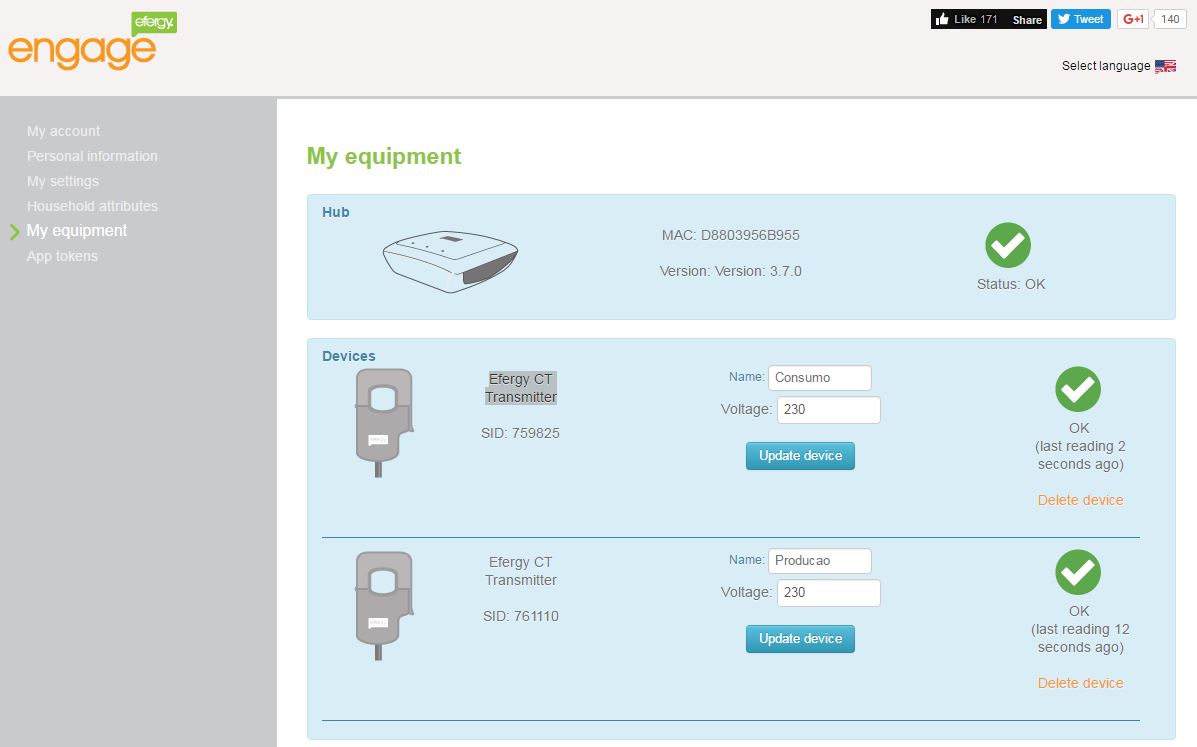Open the My account menu item

(63, 131)
